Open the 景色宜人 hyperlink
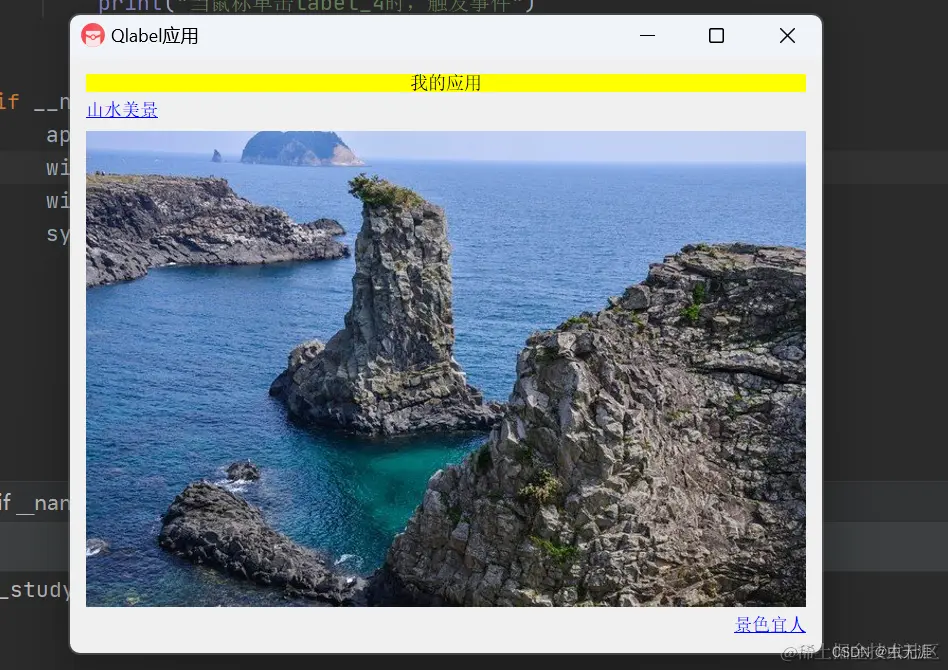Screen dimensions: 948x670 coord(769,624)
